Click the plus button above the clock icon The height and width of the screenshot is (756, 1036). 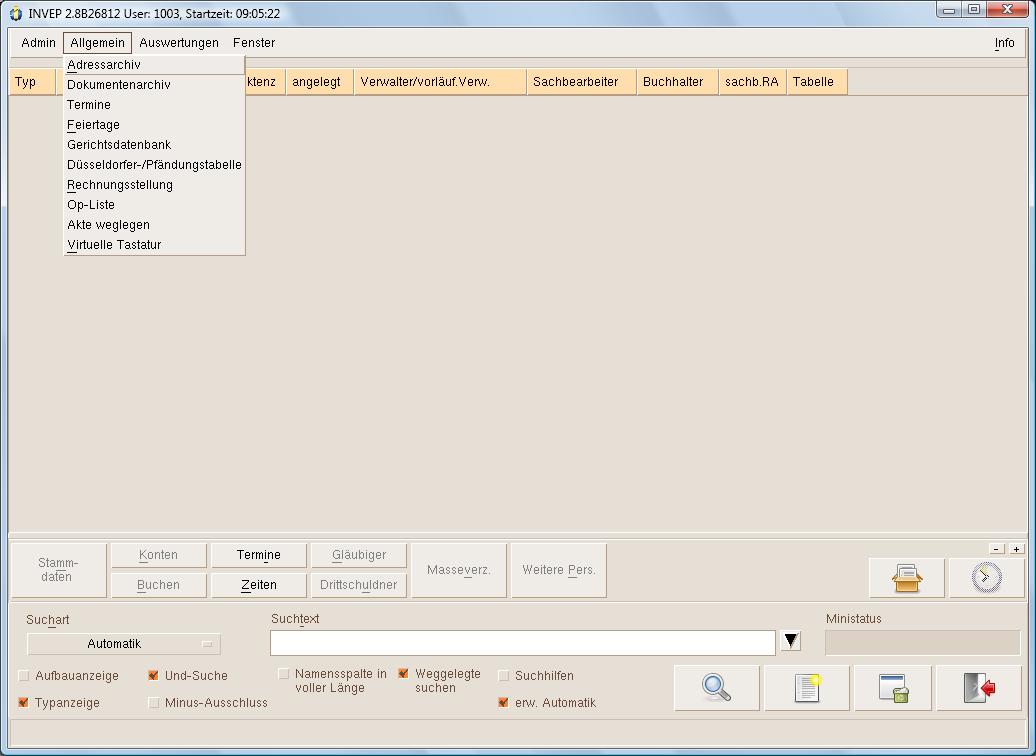coord(1016,549)
